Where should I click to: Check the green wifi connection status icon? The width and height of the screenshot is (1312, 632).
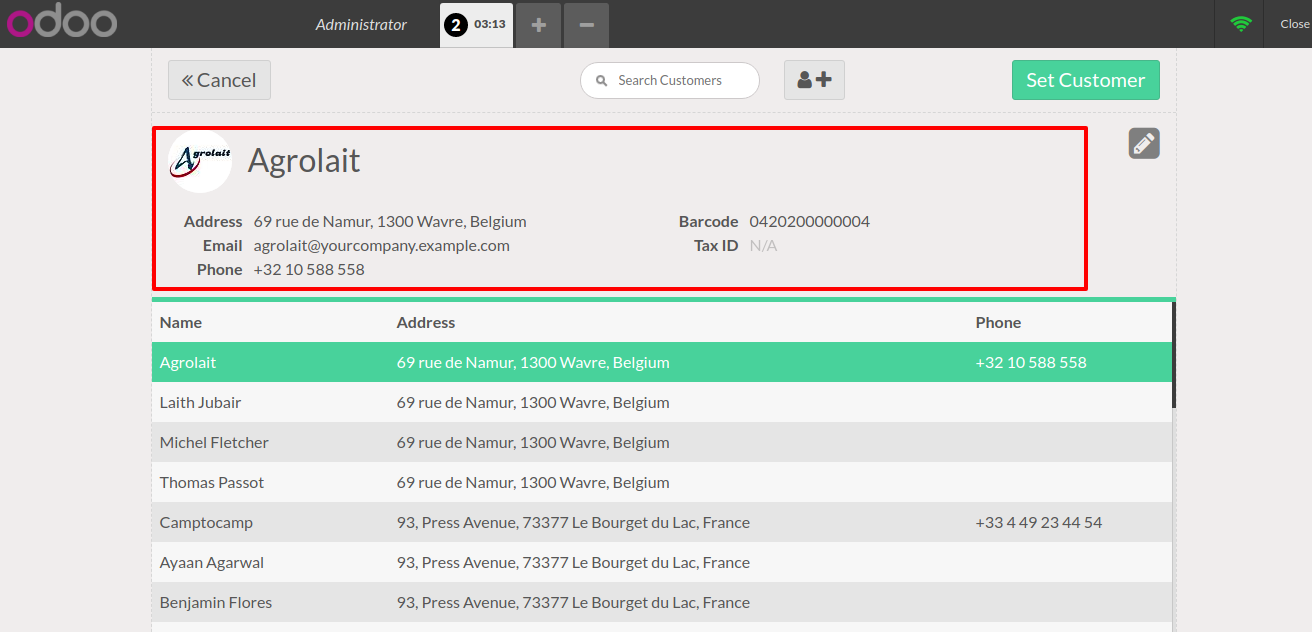tap(1241, 24)
